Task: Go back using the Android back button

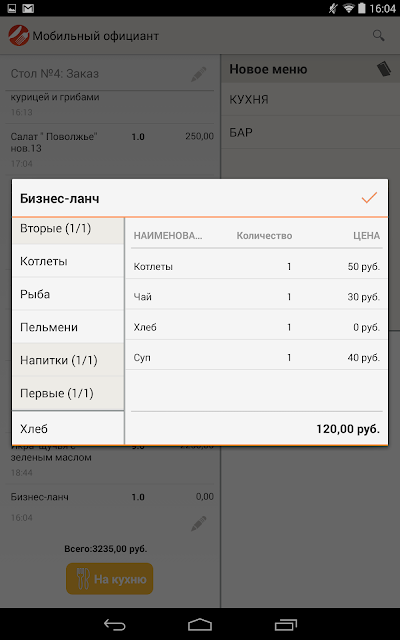Action: [115, 624]
